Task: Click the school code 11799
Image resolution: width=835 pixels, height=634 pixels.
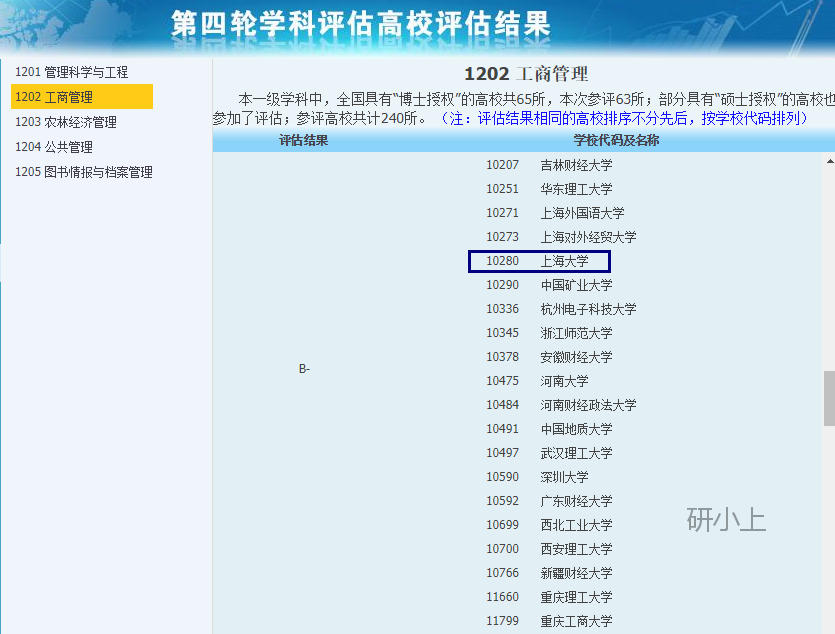Action: (502, 621)
